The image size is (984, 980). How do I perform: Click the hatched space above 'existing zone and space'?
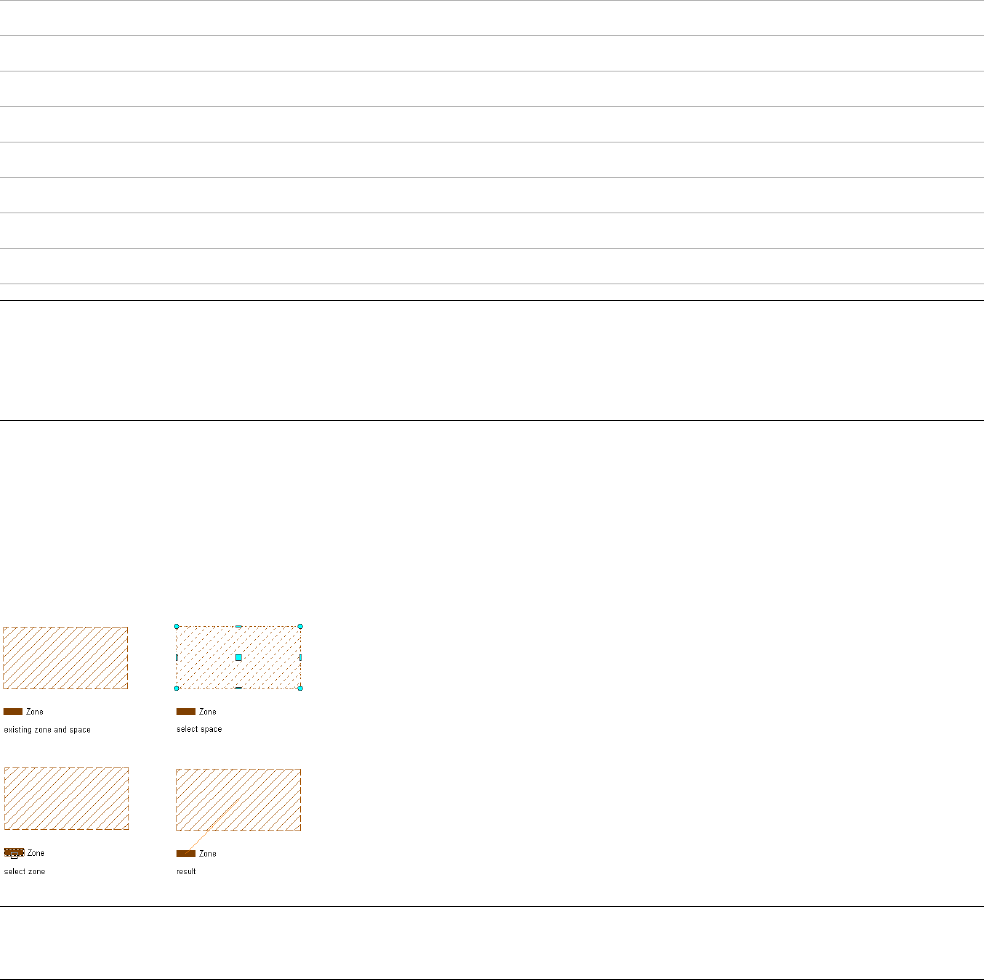(x=65, y=658)
